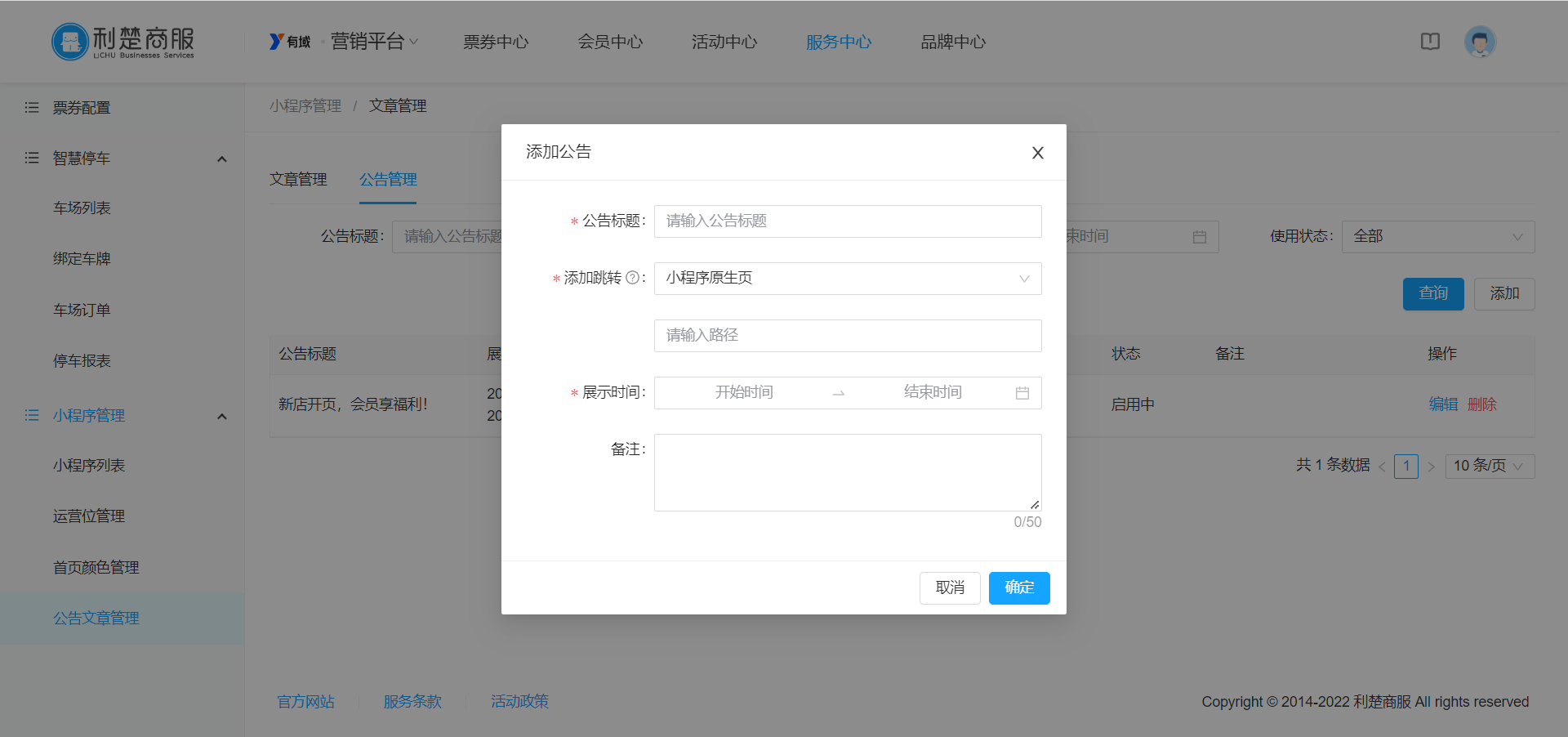The width and height of the screenshot is (1568, 737).
Task: Click the 智慧停车 menu list icon
Action: tap(32, 159)
